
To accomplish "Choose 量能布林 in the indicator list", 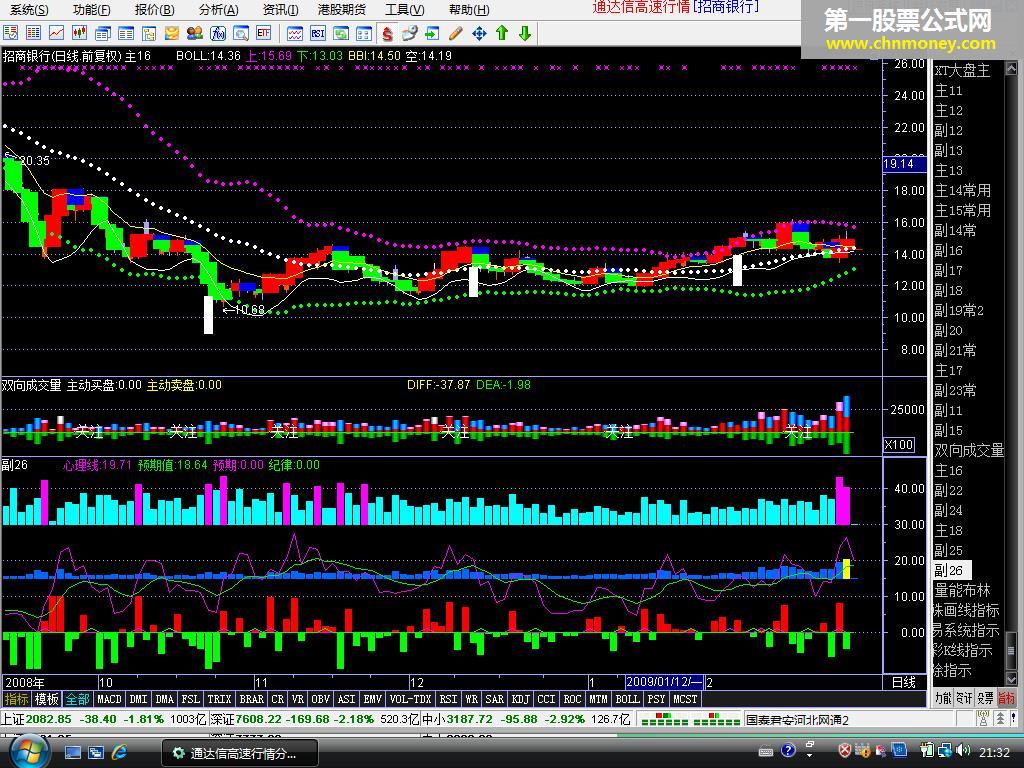I will point(962,590).
